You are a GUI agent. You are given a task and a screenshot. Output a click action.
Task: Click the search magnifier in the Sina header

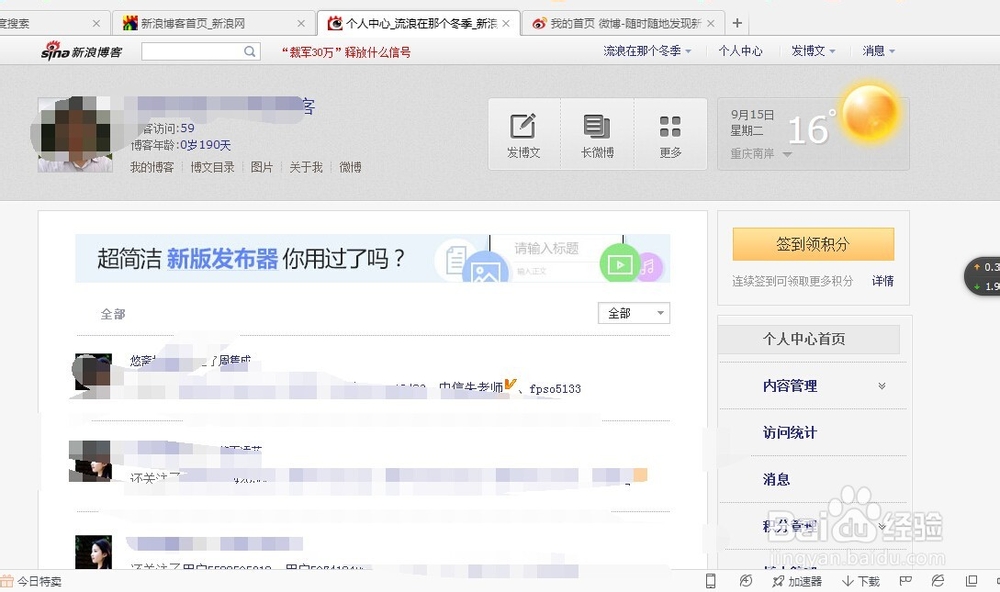coord(250,51)
